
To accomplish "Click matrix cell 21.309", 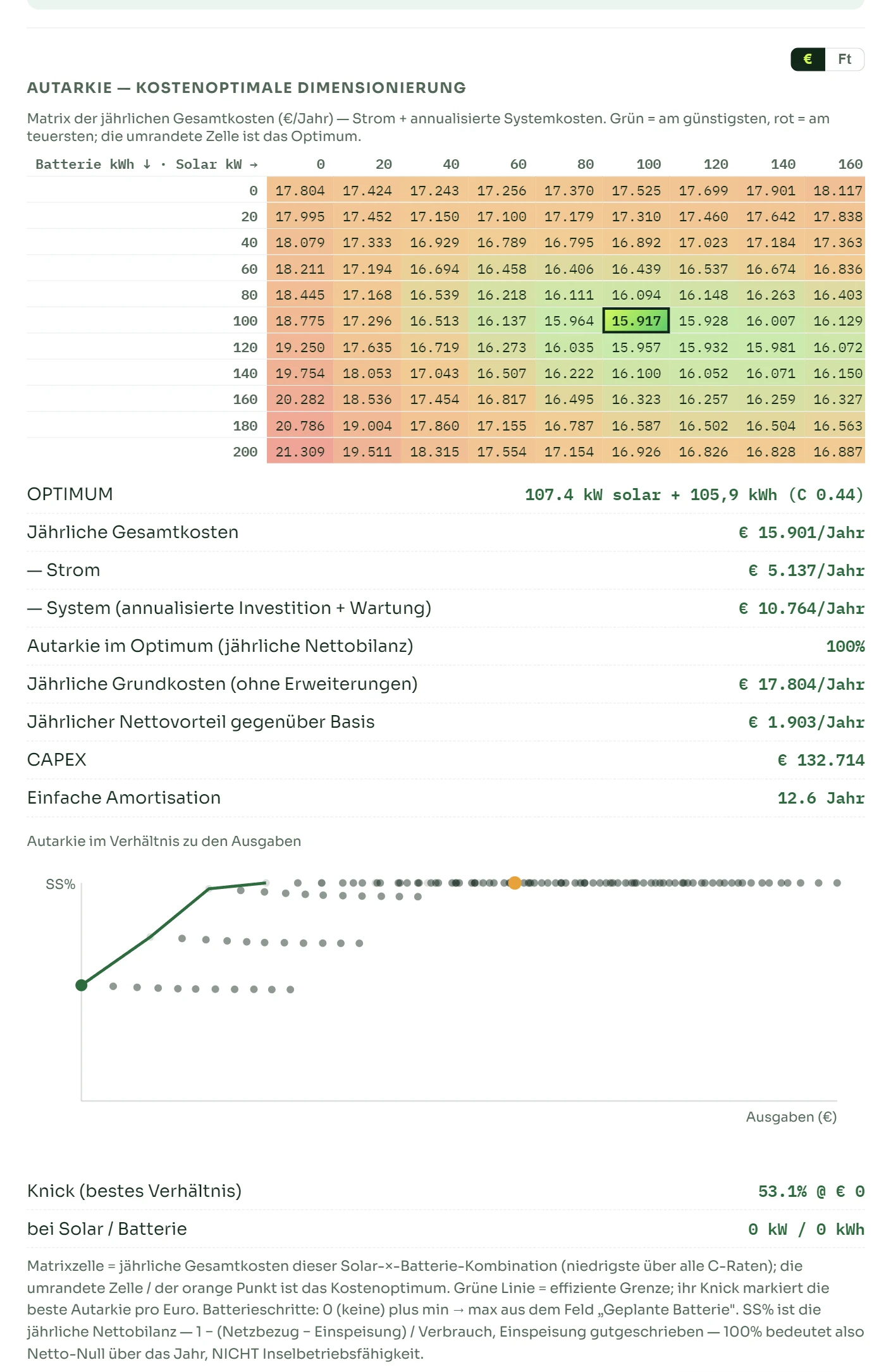I will pyautogui.click(x=300, y=451).
